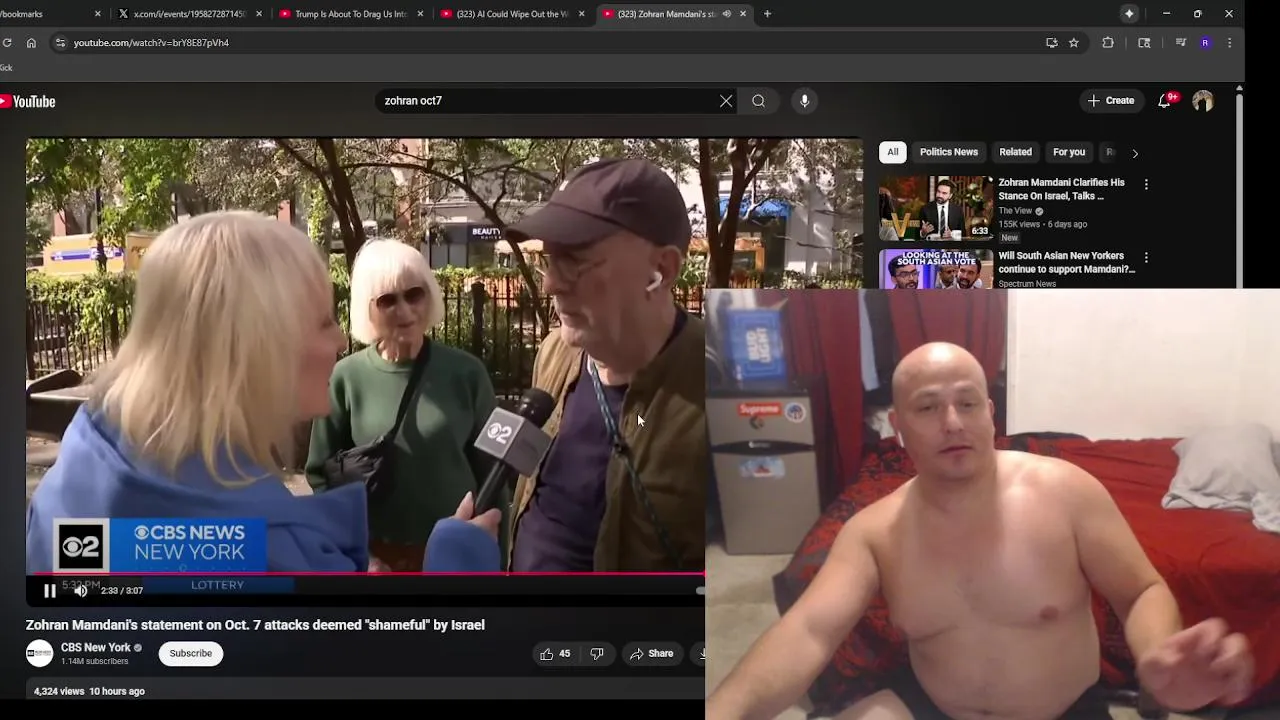Open the 'The View' channel link
1280x720 pixels.
pos(1015,211)
